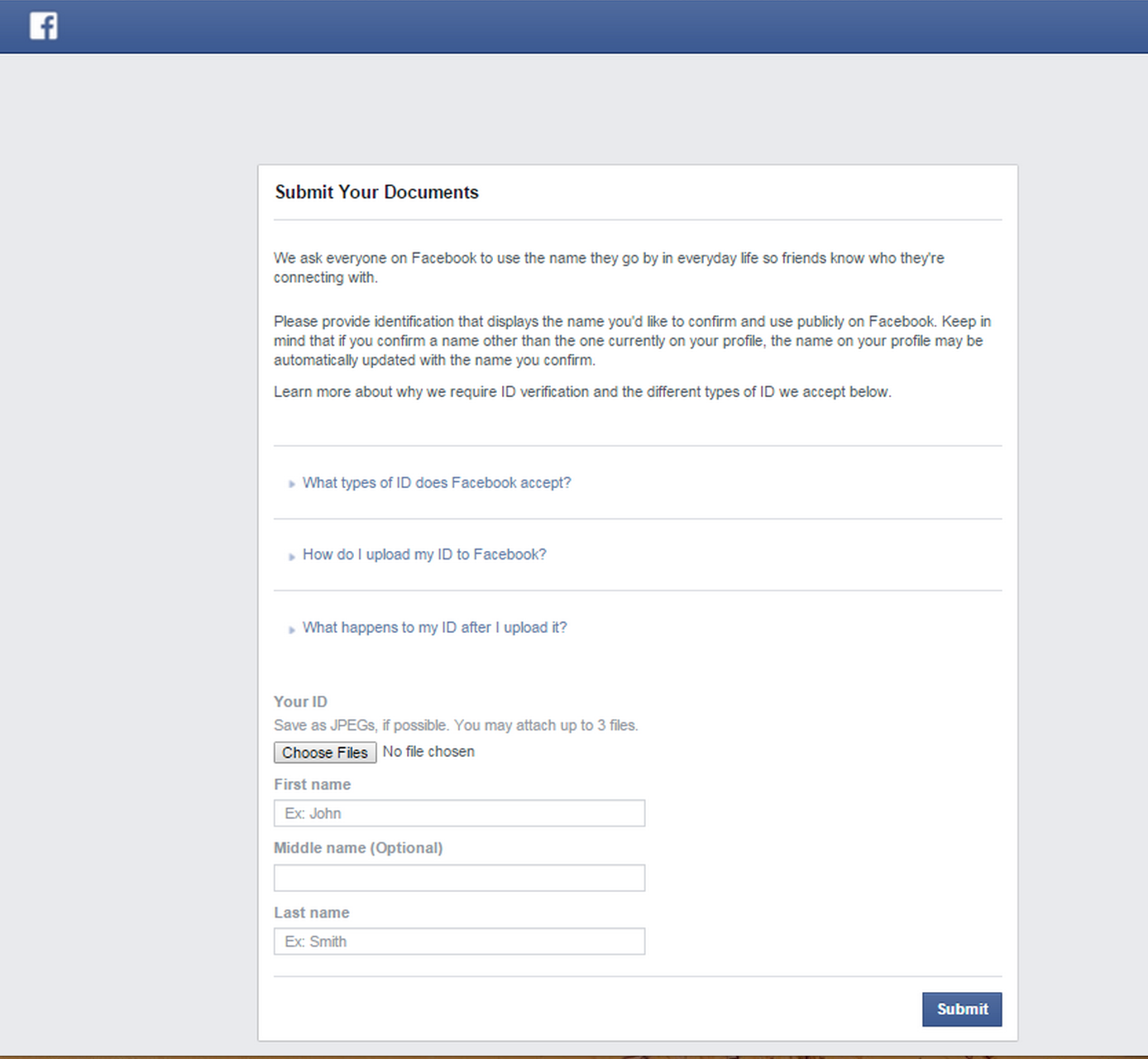Viewport: 1148px width, 1059px height.
Task: Focus the Middle name input field
Action: click(459, 878)
